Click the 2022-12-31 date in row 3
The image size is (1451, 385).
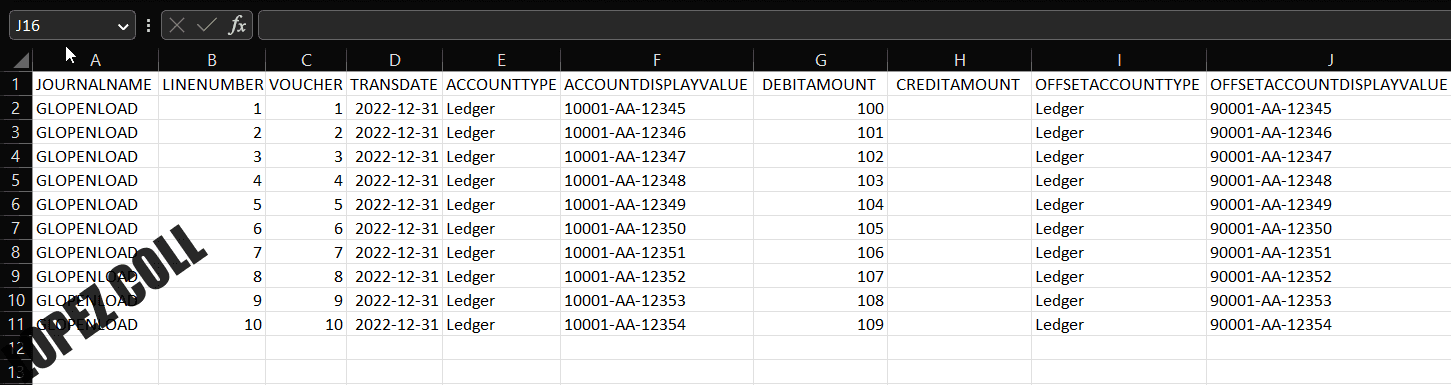(394, 132)
